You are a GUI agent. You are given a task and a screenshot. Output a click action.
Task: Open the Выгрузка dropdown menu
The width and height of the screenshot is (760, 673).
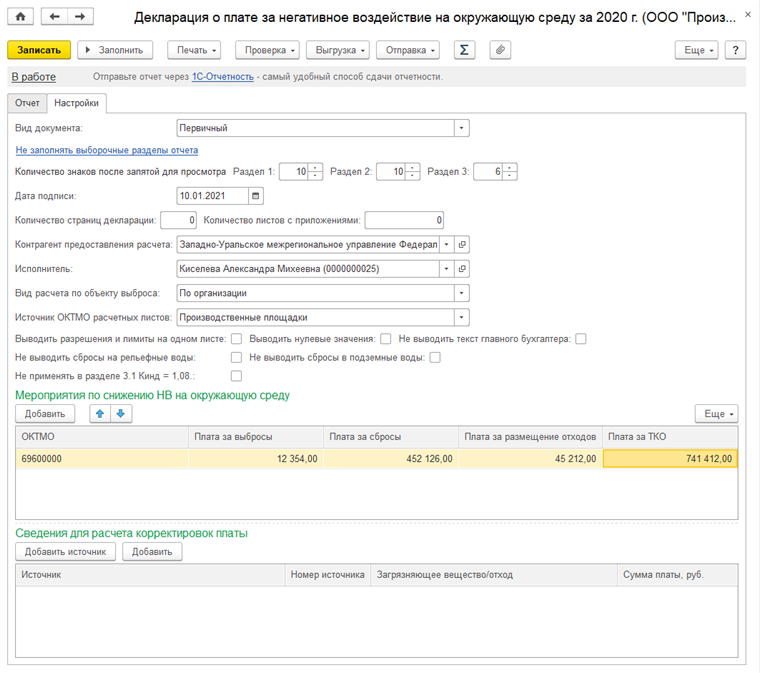tap(338, 50)
